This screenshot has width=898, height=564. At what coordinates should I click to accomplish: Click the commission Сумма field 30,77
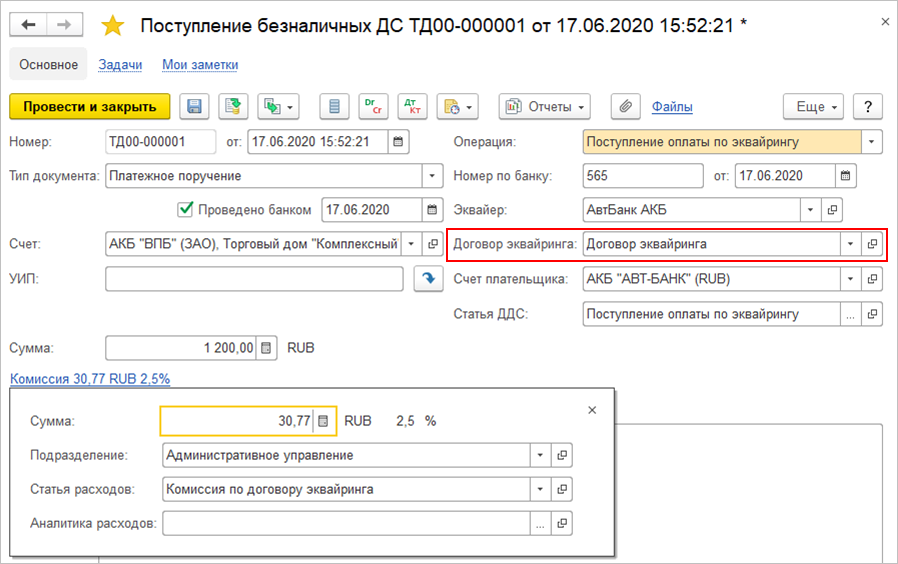[x=237, y=421]
